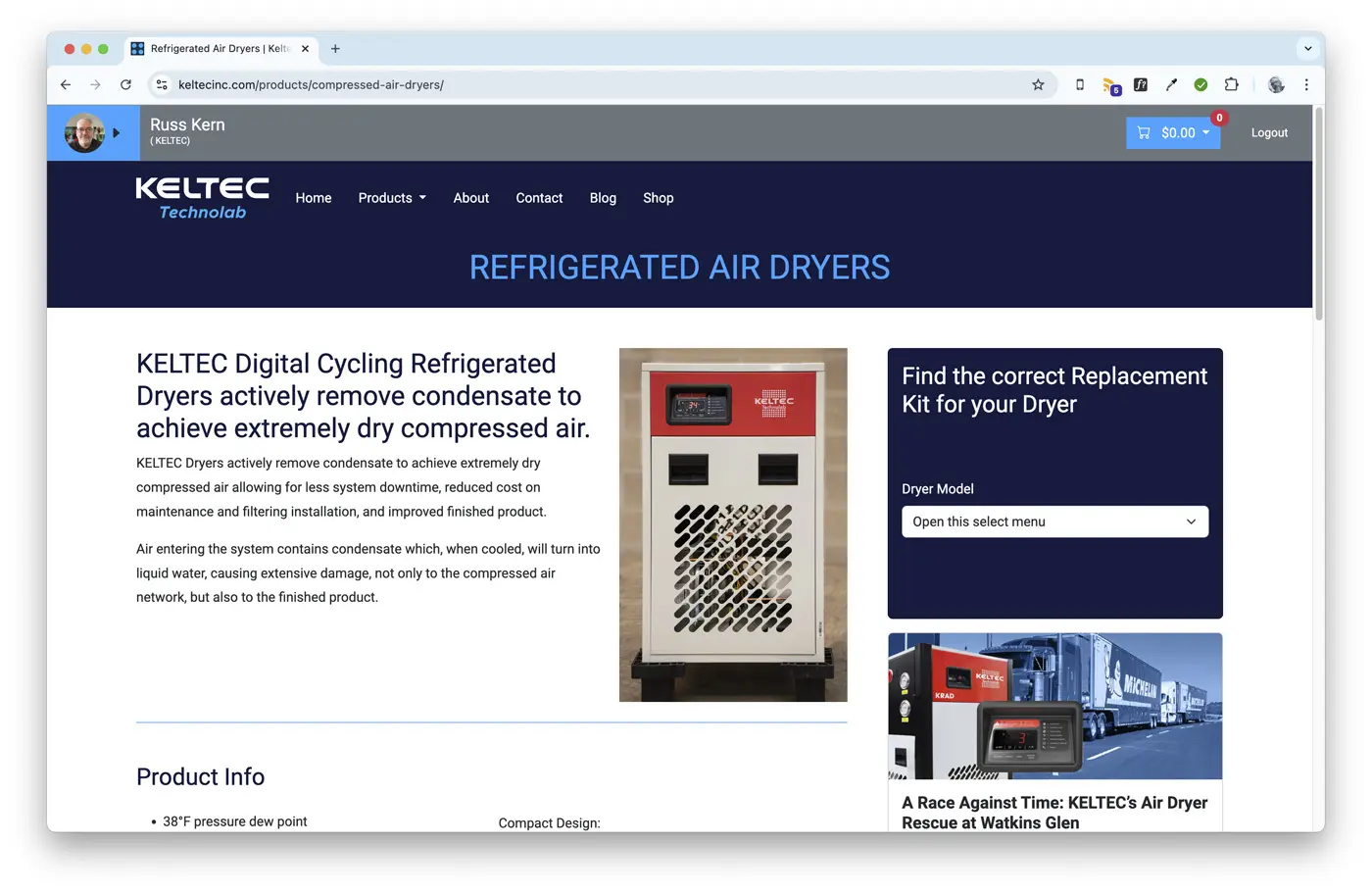Click the refrigerated dryer product photo
1372x894 pixels.
[733, 524]
